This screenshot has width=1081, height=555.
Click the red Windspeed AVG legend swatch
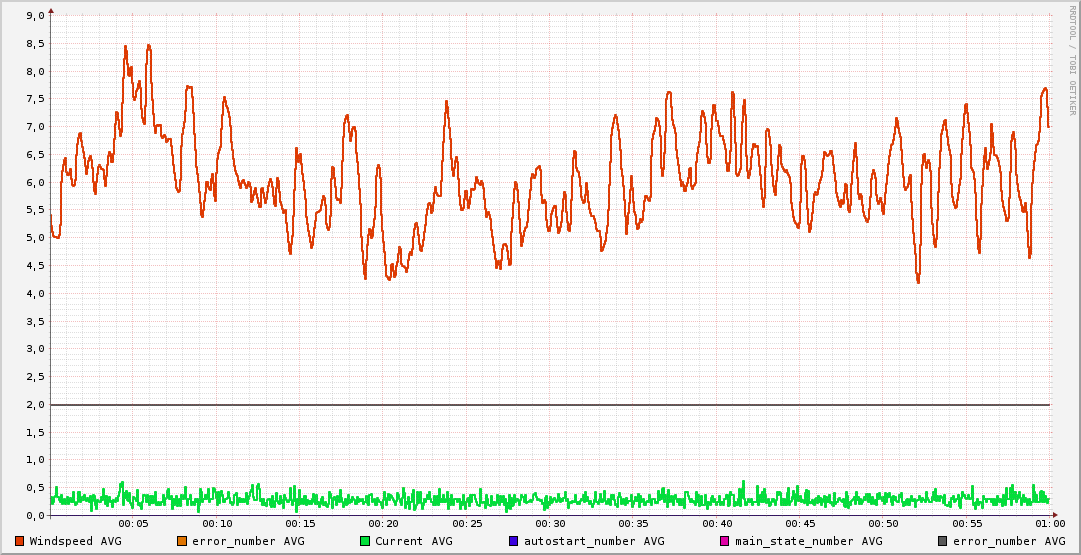[x=20, y=541]
